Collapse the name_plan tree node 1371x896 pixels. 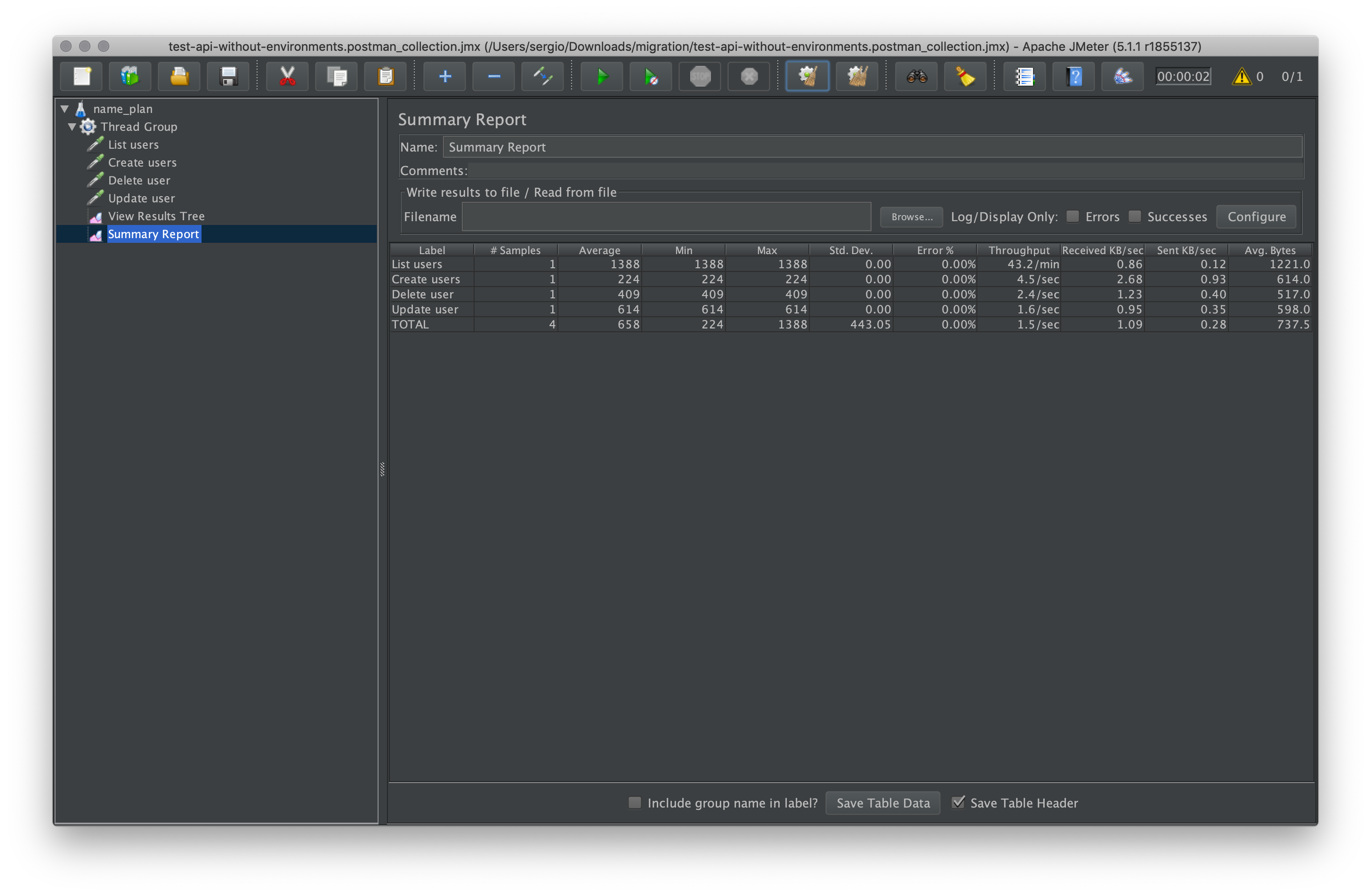point(65,109)
